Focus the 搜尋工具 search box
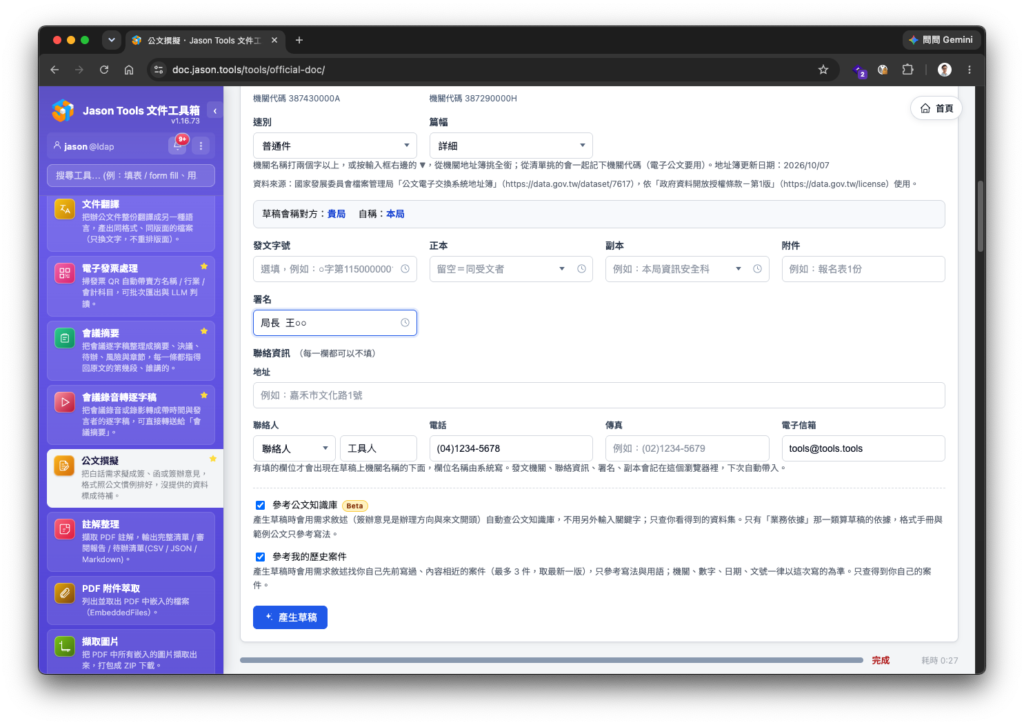Image resolution: width=1024 pixels, height=725 pixels. 131,176
